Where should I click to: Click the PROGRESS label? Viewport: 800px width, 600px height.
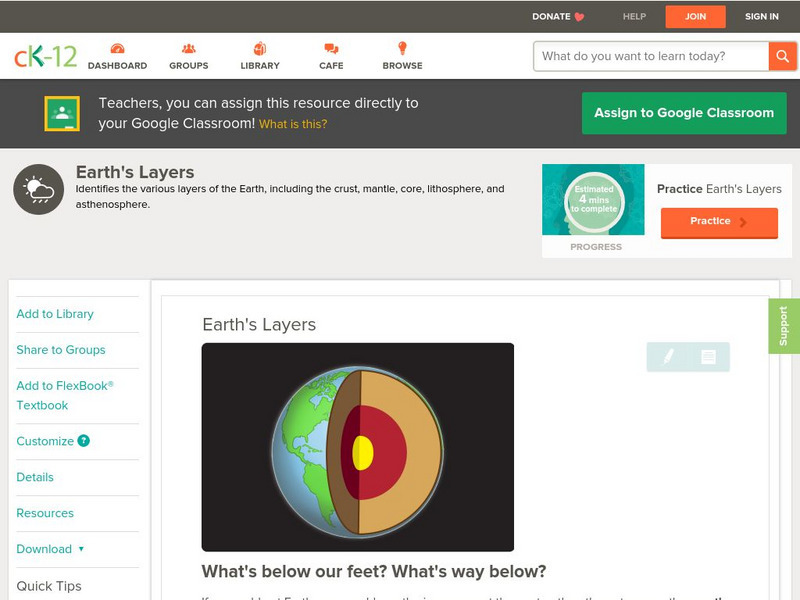click(x=596, y=247)
